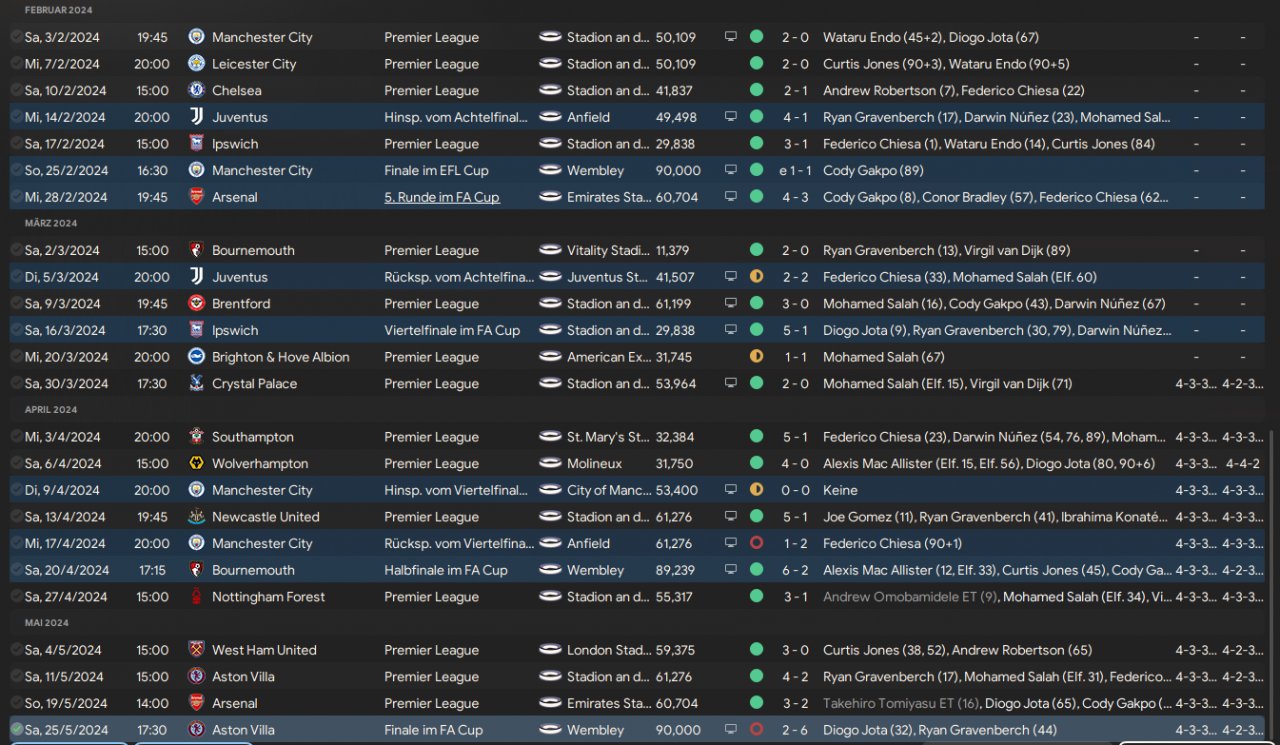Click the Newcastle United badge icon
Screen dimensions: 1280x745
pos(196,517)
